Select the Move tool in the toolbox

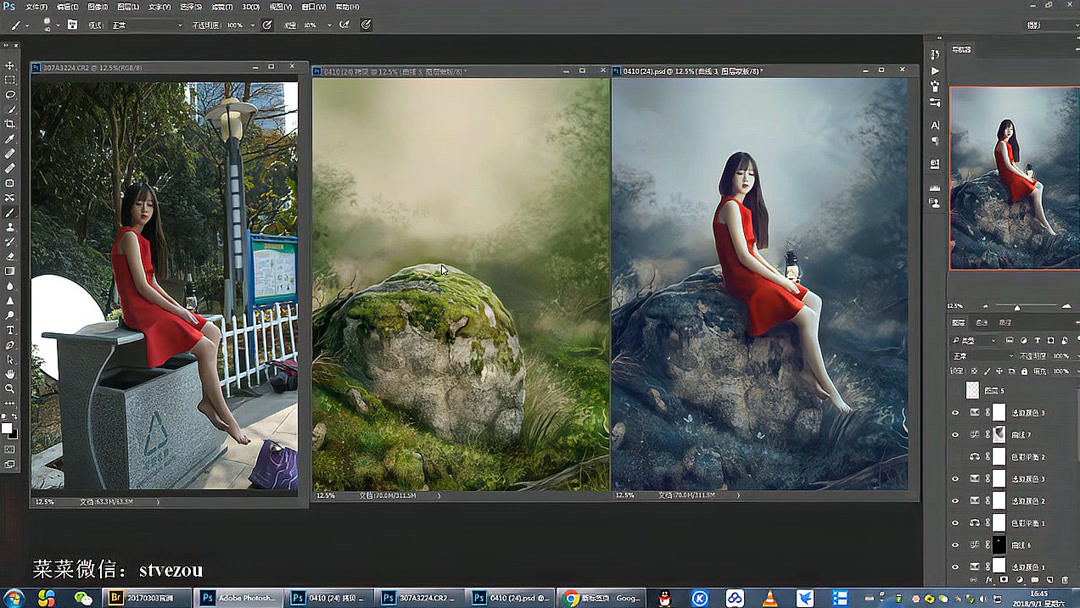coord(10,65)
